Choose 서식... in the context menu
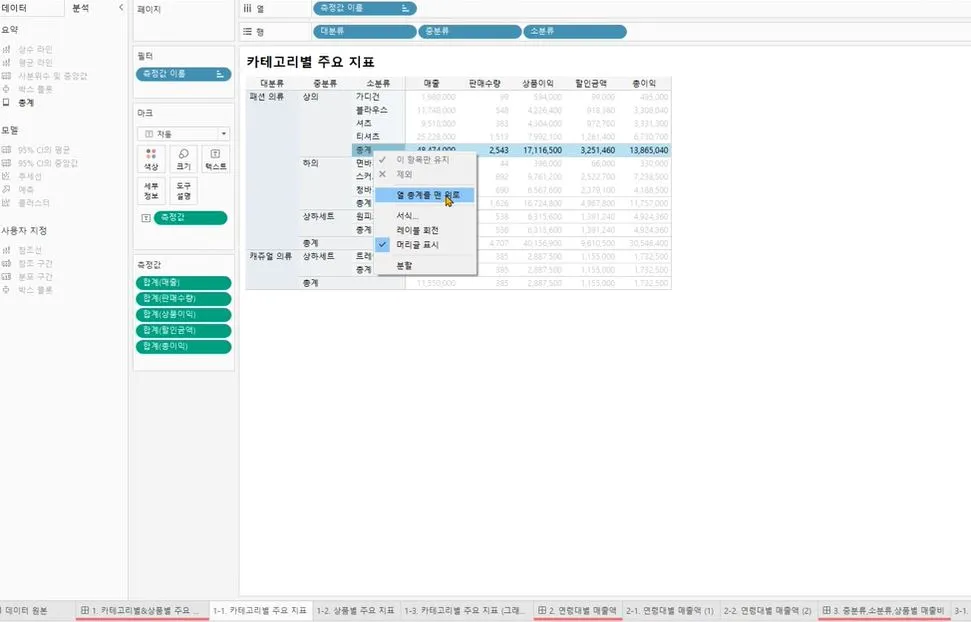The image size is (971, 622). pos(425,216)
